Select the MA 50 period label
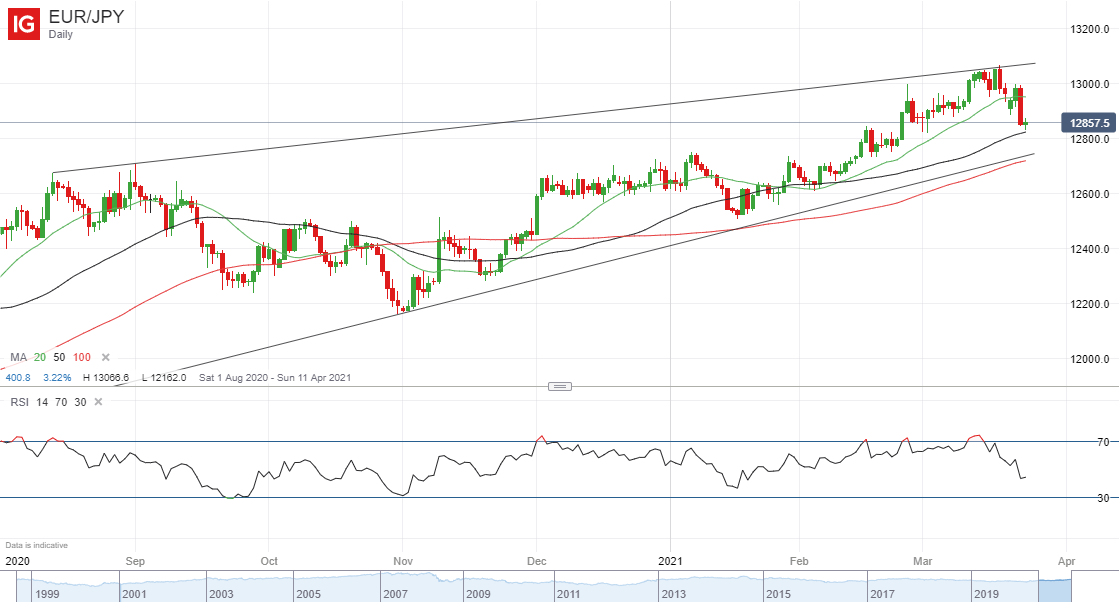The height and width of the screenshot is (602, 1119). 59,357
